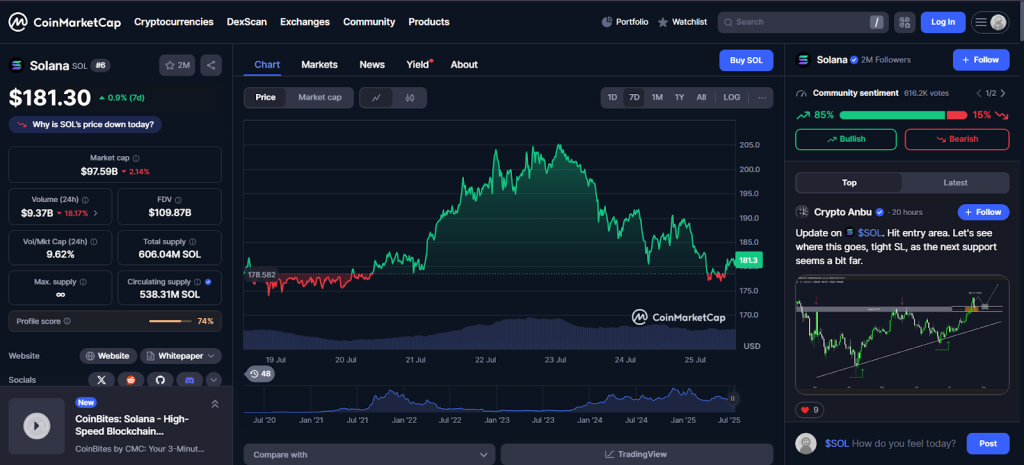Click the Total supply info icon
This screenshot has width=1024, height=465.
pyautogui.click(x=192, y=242)
